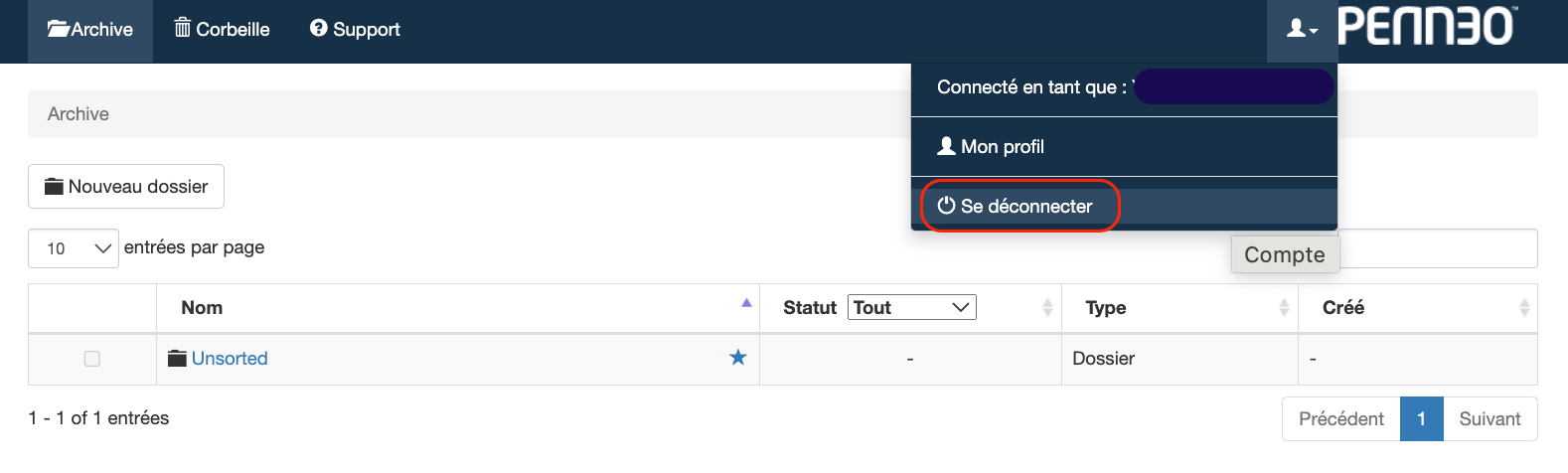Create a Nouveau dossier

coord(126,187)
